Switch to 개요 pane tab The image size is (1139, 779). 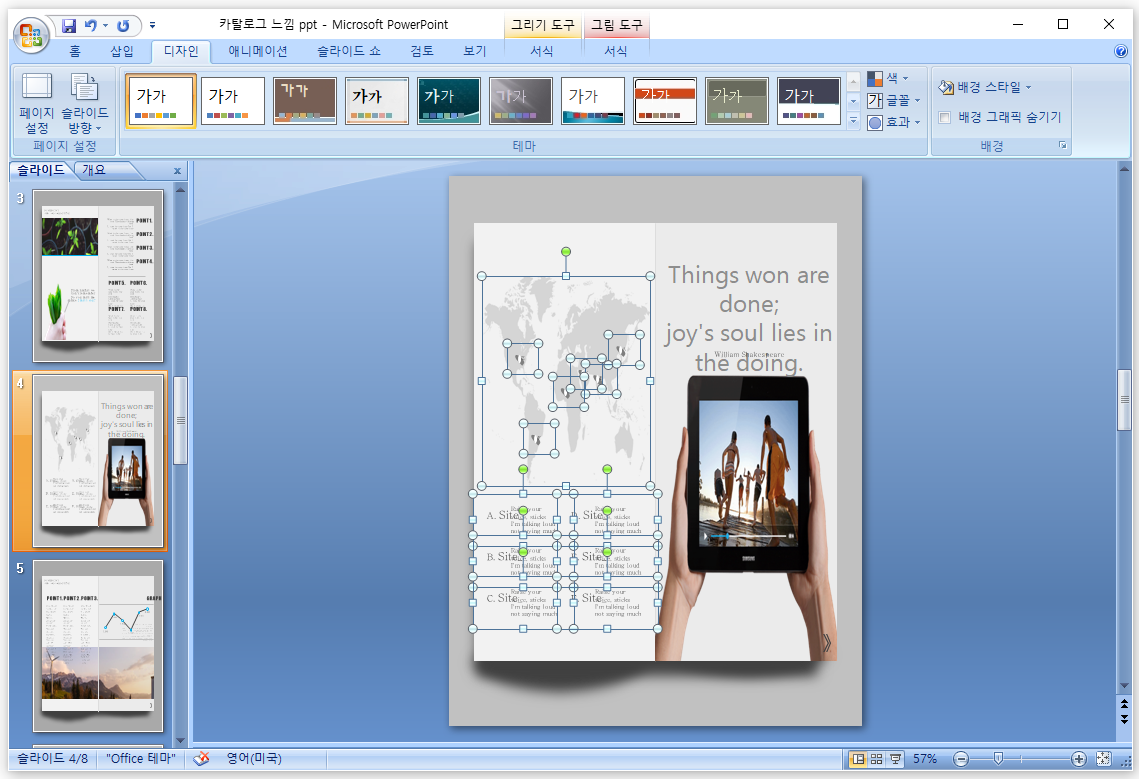[94, 169]
